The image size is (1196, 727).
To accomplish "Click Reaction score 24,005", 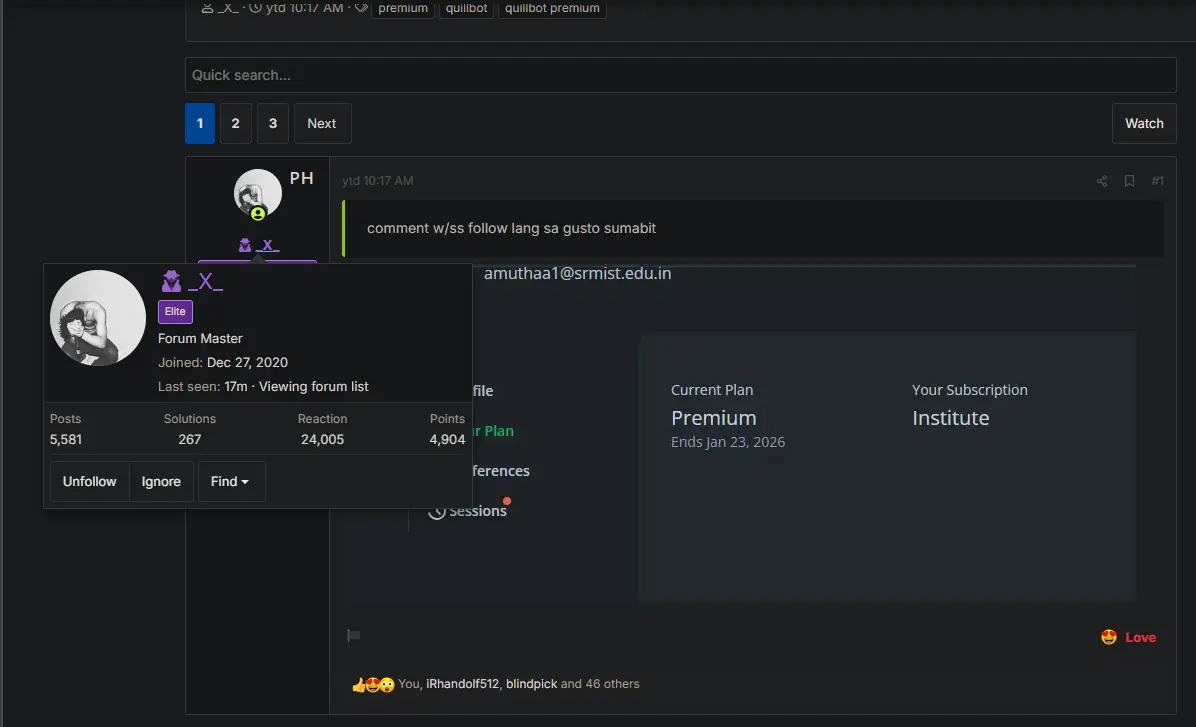I will click(323, 439).
